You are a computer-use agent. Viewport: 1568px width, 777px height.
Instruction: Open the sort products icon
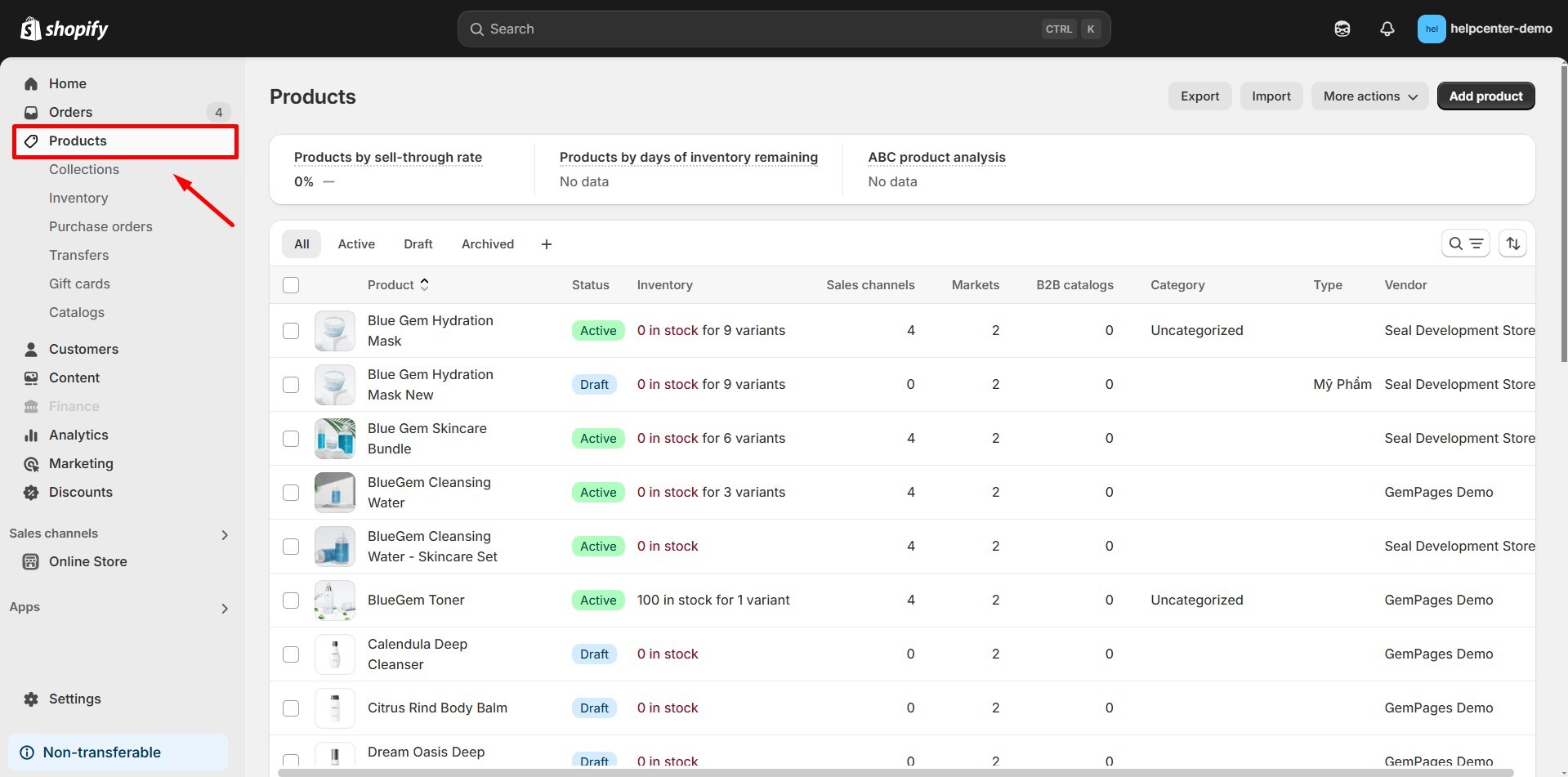1512,243
